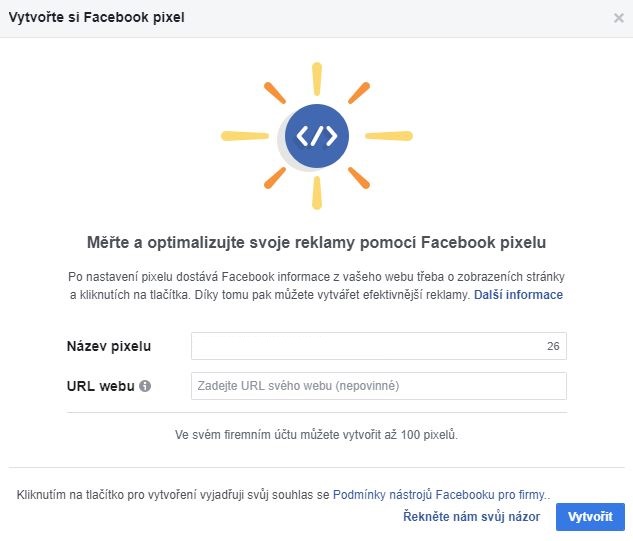Focus the URL webu input field
633x541 pixels.
click(x=379, y=386)
